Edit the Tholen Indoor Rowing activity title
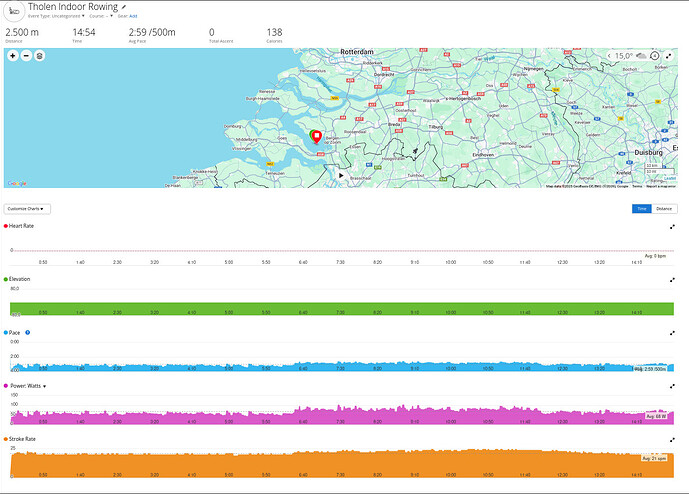Image resolution: width=689 pixels, height=494 pixels. (124, 6)
